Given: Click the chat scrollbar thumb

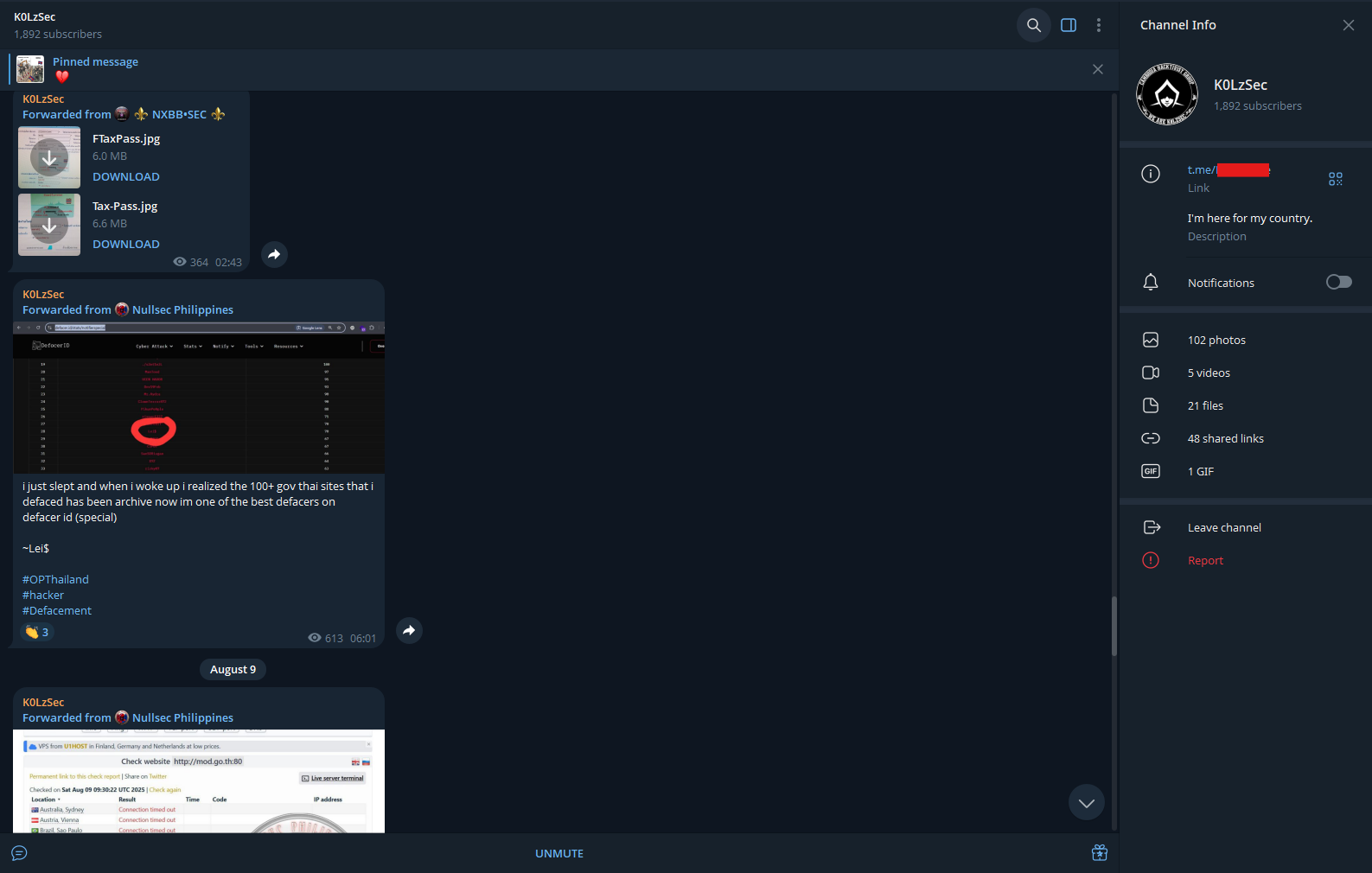Looking at the screenshot, I should tap(1114, 626).
